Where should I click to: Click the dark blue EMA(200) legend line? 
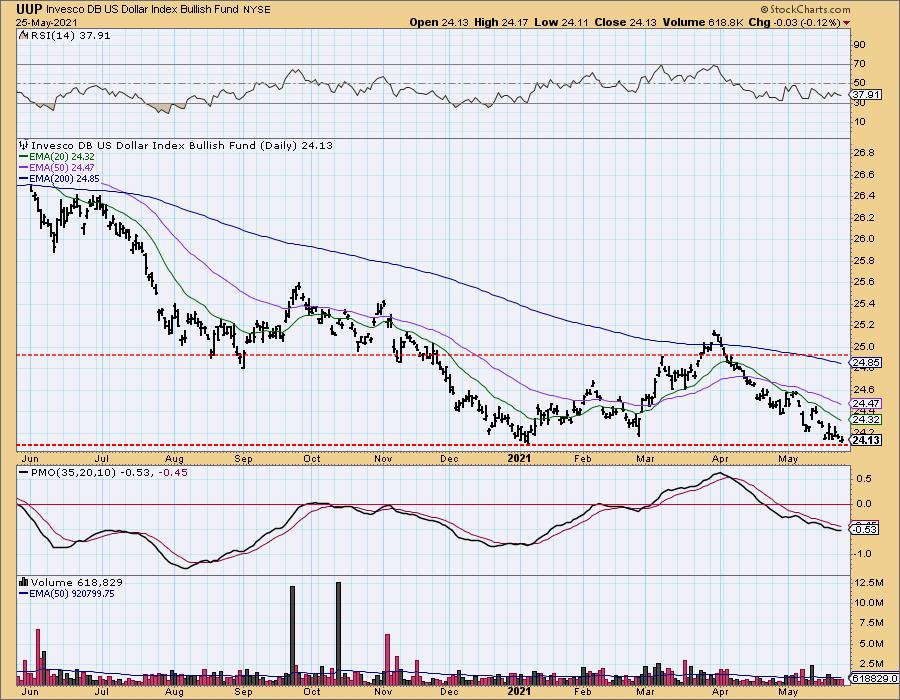click(24, 178)
